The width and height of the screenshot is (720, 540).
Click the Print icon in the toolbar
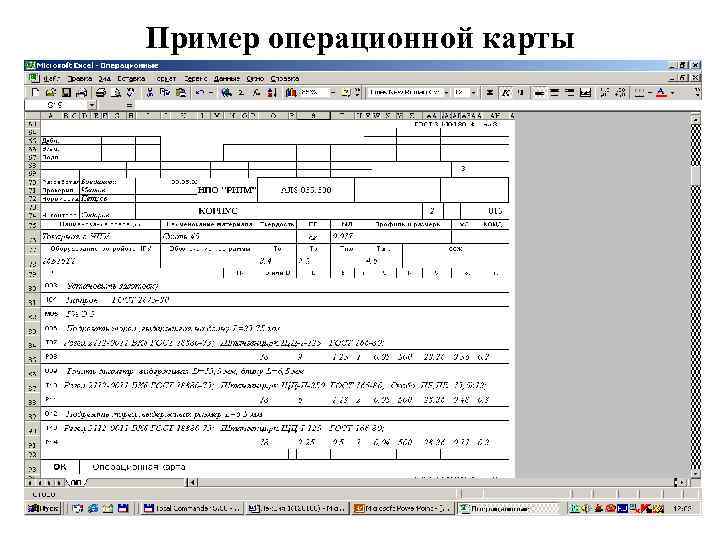101,93
